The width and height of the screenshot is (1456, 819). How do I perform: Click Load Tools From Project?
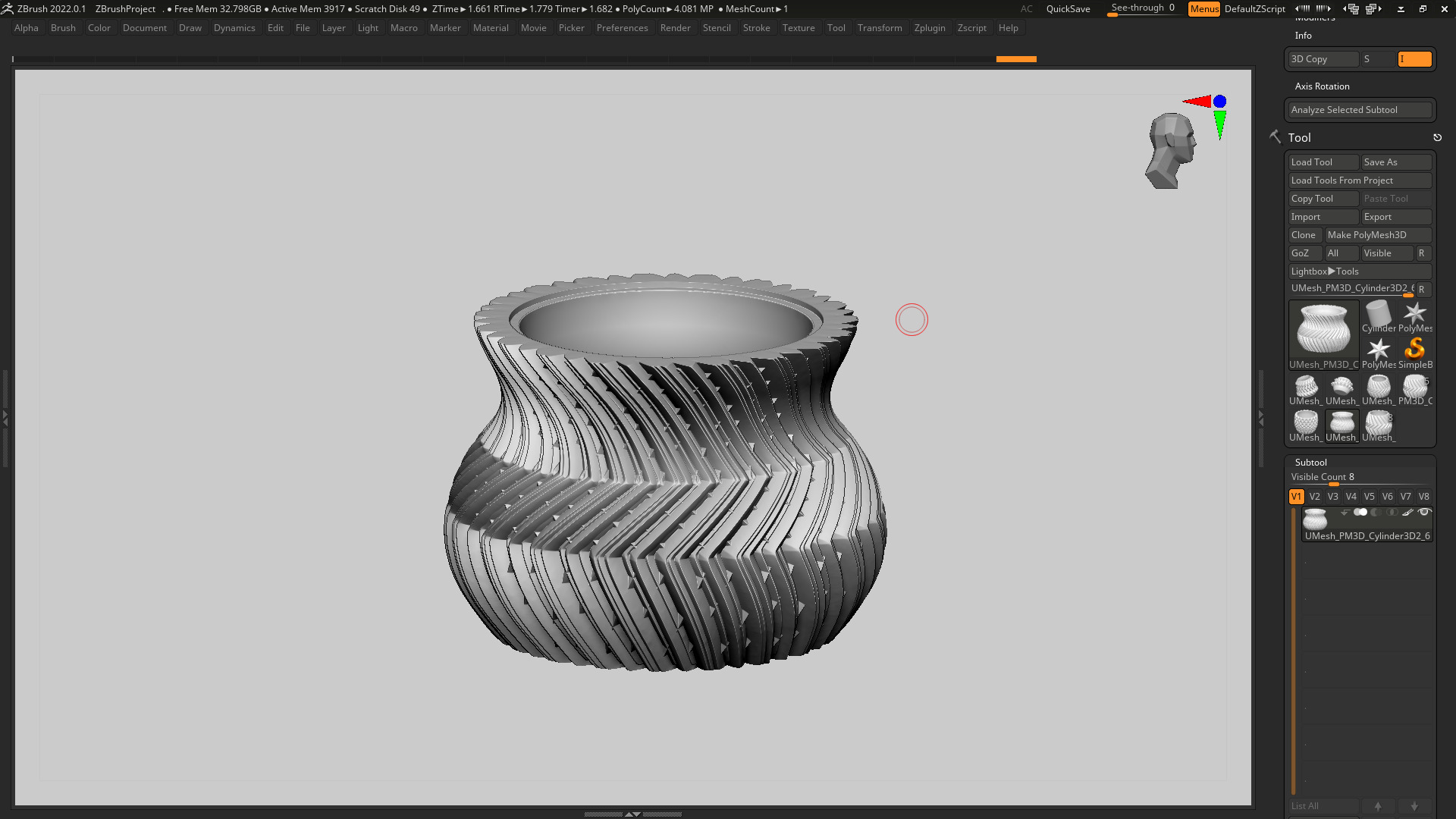pos(1360,180)
